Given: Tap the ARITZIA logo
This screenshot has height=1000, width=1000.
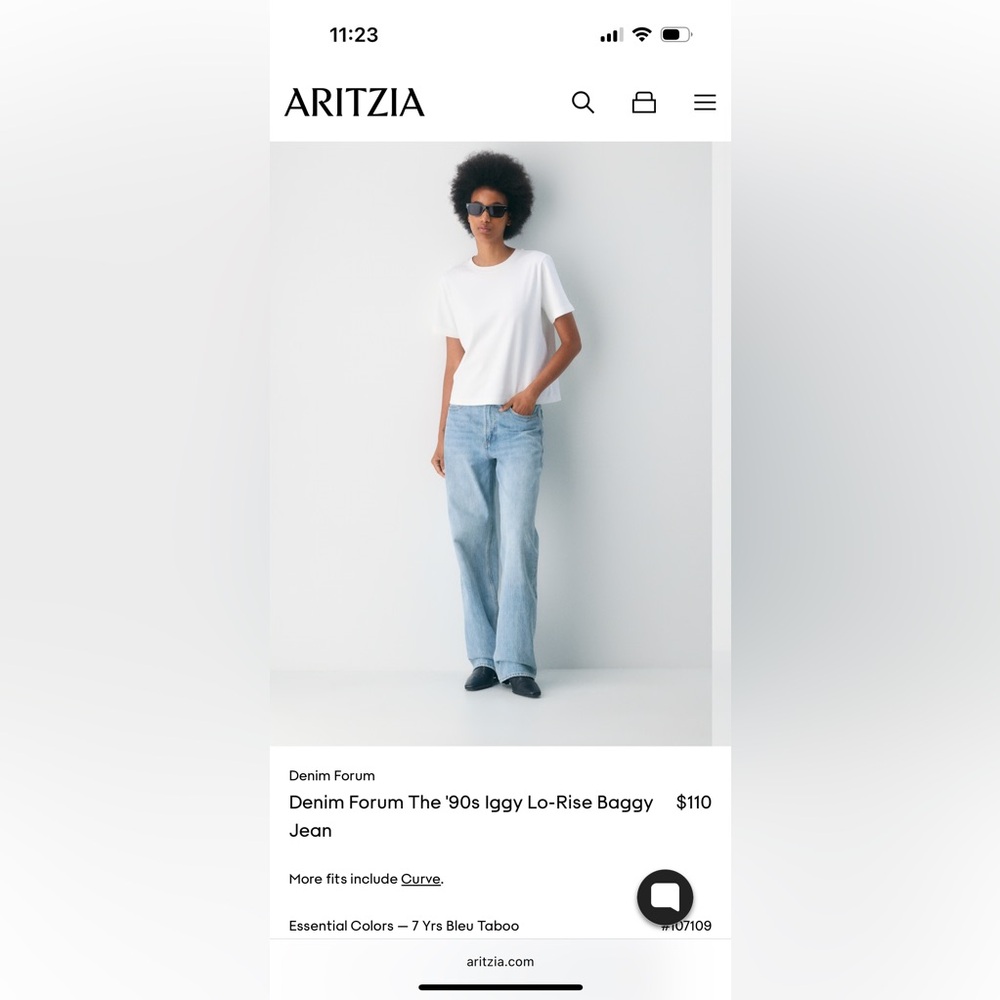Looking at the screenshot, I should (x=354, y=103).
